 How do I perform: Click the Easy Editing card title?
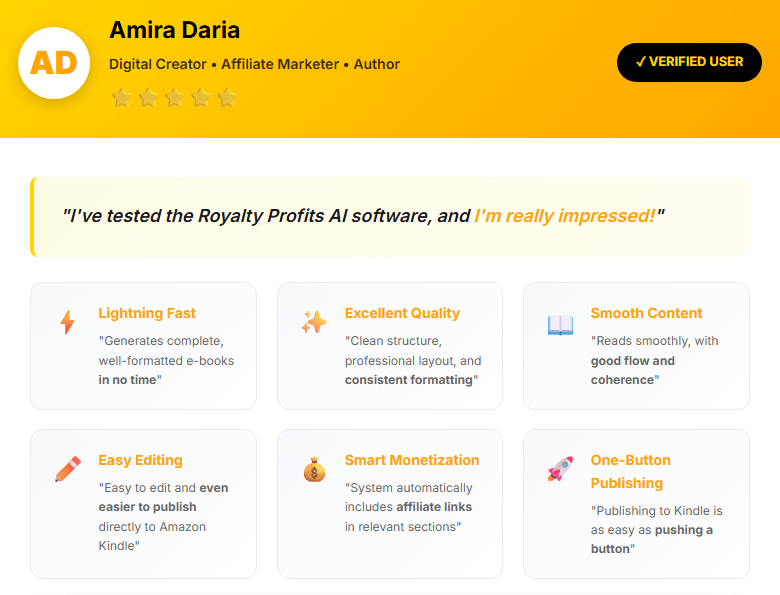coord(140,460)
